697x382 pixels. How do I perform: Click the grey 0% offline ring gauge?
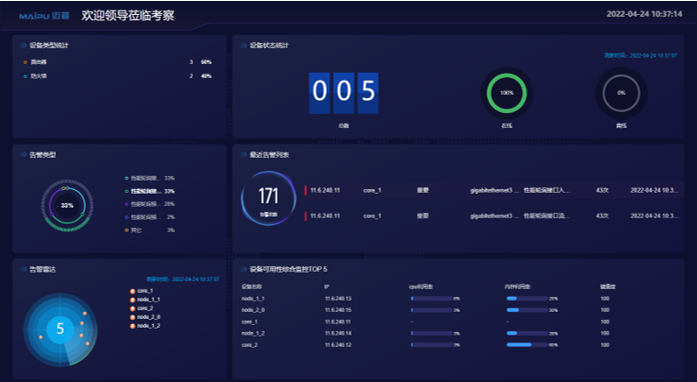(621, 93)
